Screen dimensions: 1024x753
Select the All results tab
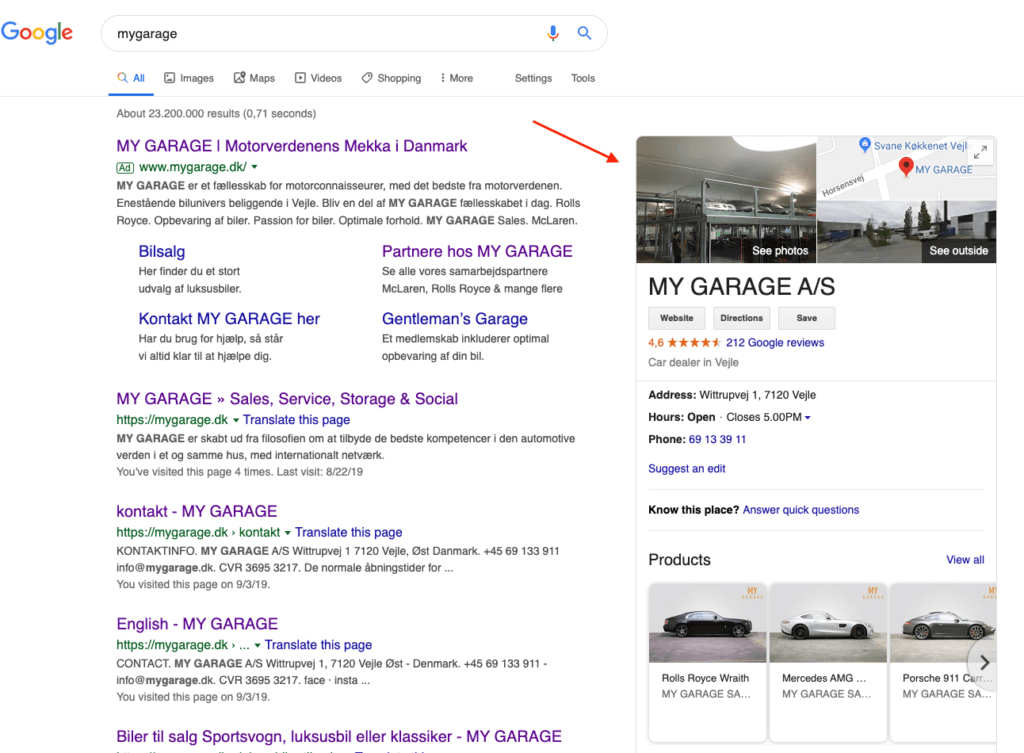[x=131, y=78]
